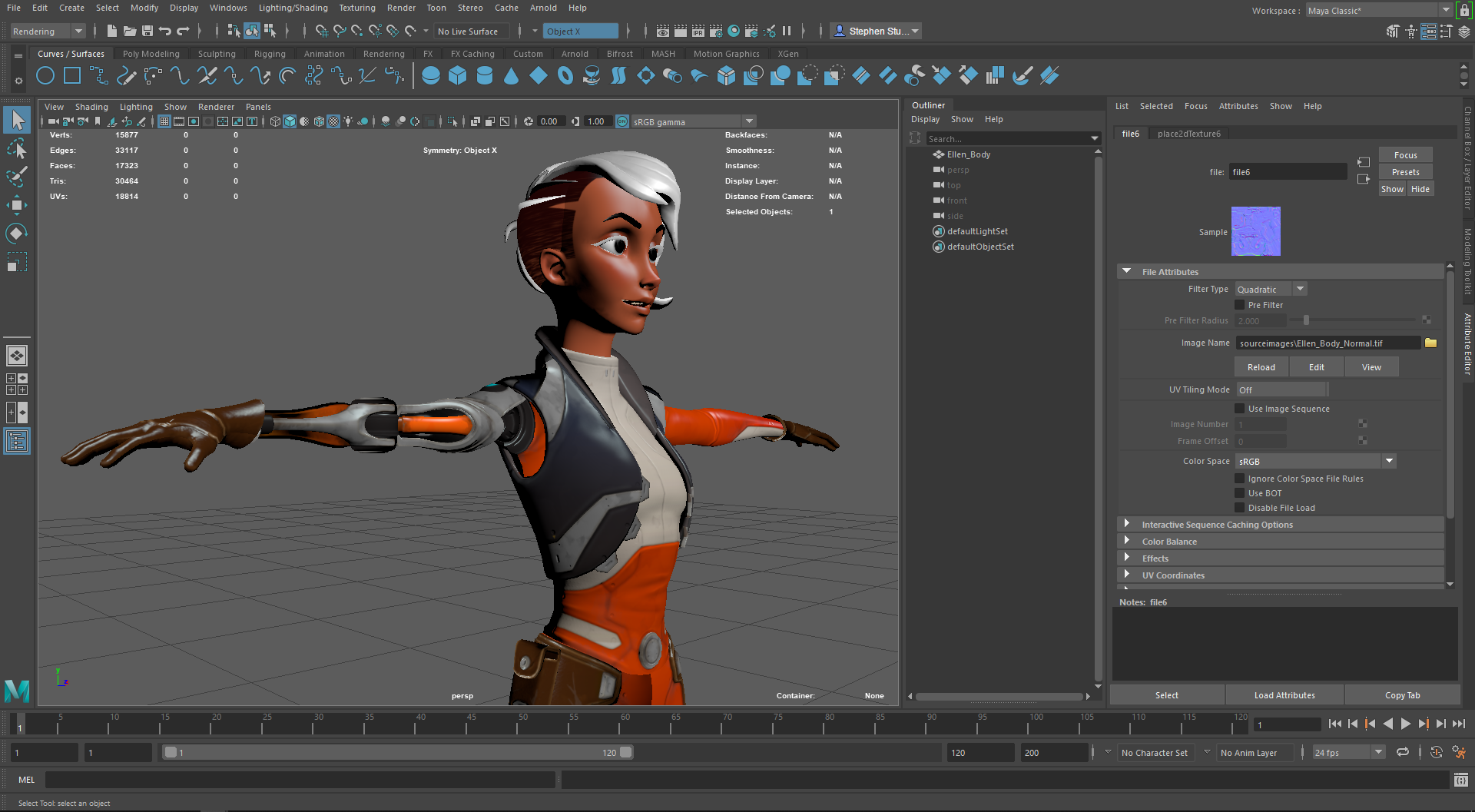Image resolution: width=1475 pixels, height=812 pixels.
Task: Expand the Color Balance section
Action: point(1127,541)
